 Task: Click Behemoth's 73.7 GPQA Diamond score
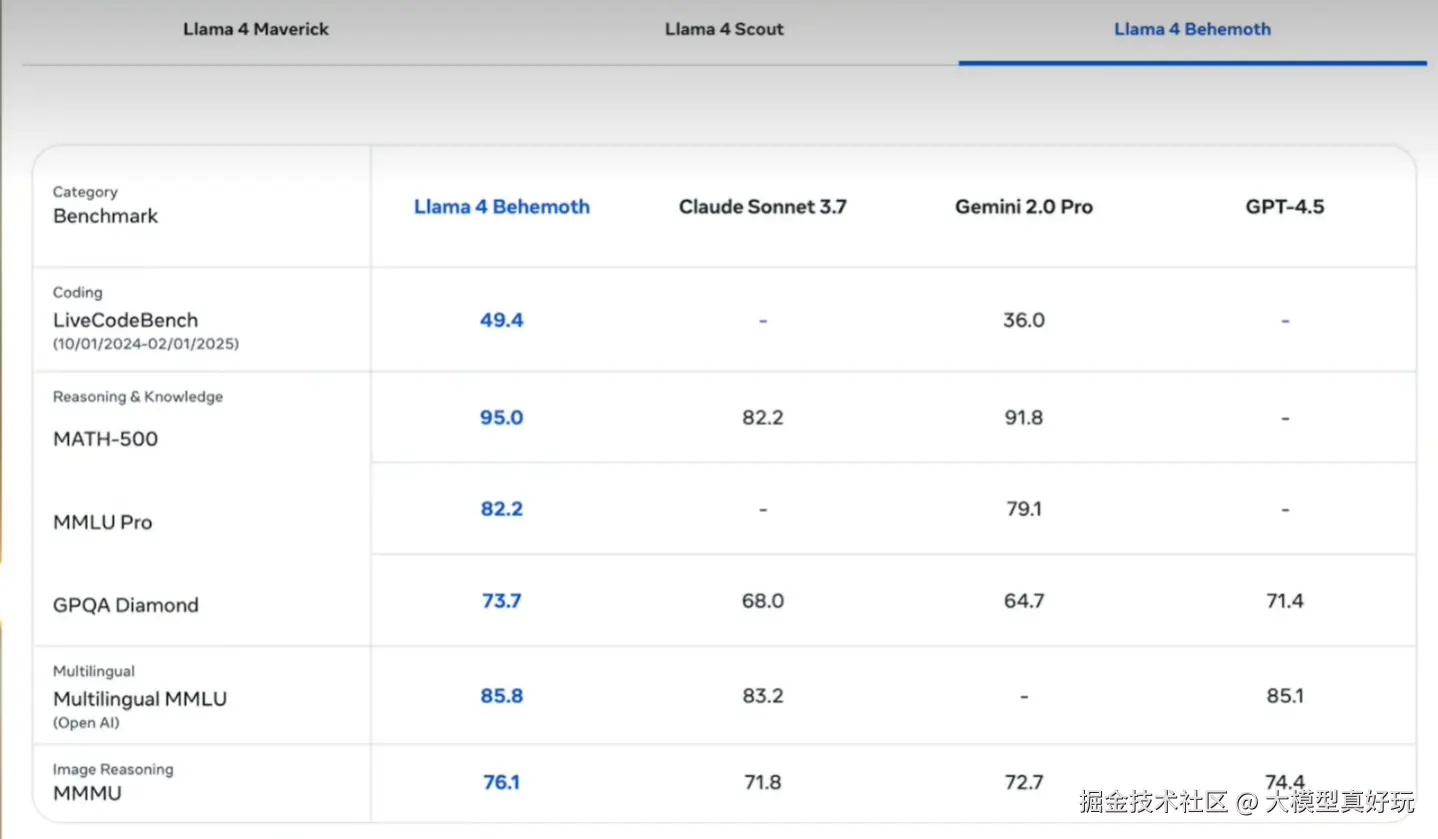[x=501, y=601]
